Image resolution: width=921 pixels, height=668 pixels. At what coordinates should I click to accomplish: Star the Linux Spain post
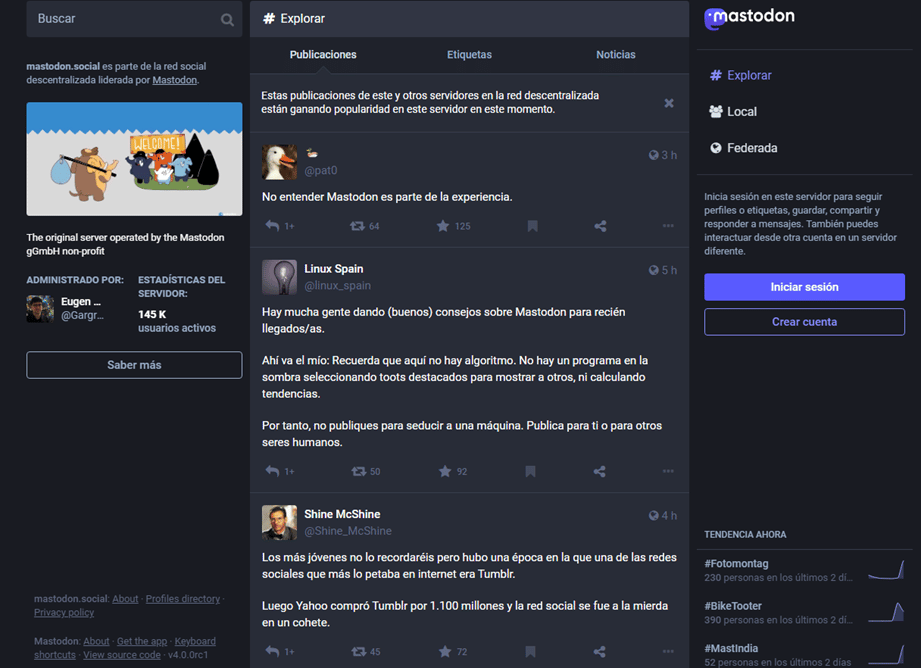tap(445, 471)
